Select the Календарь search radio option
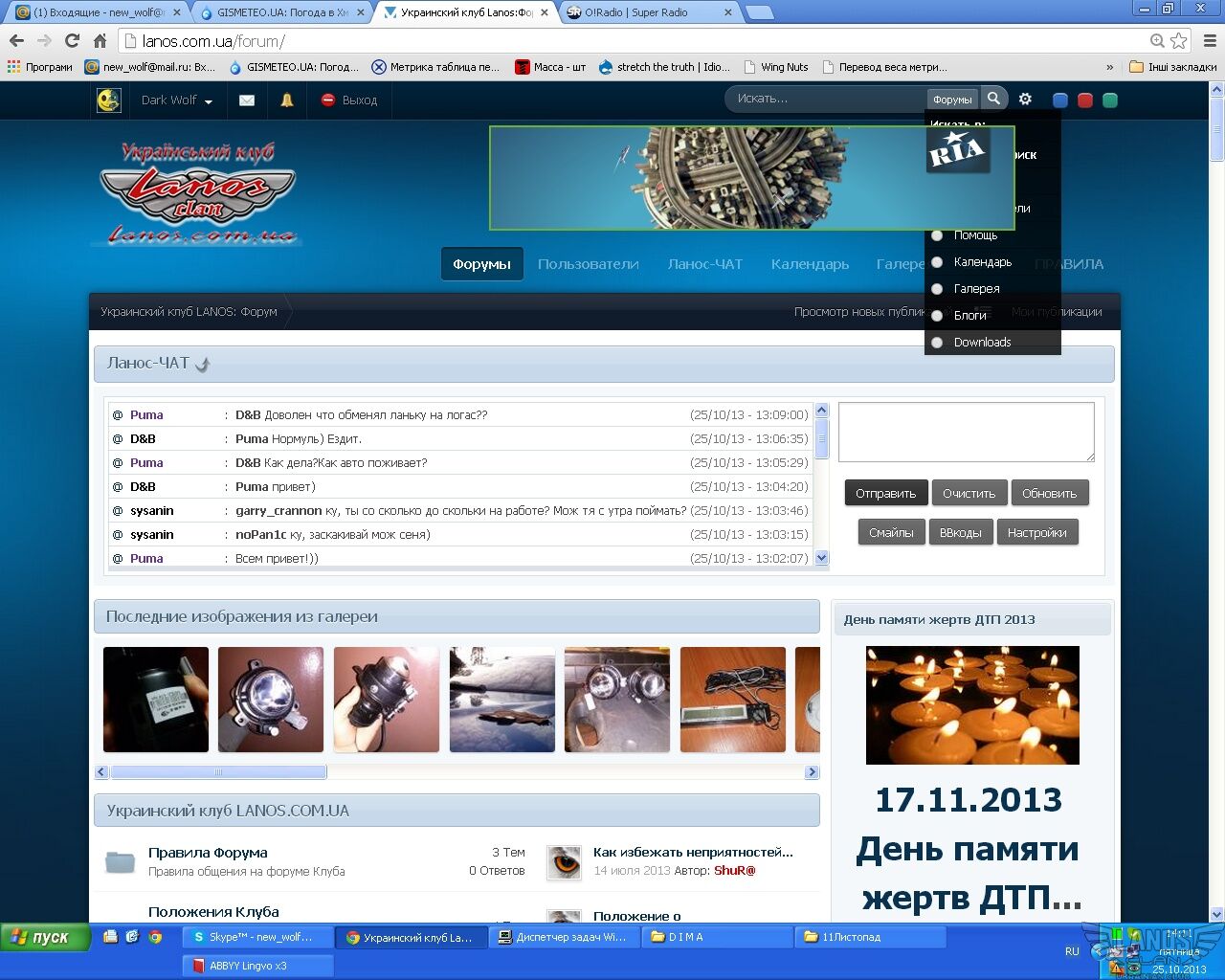The image size is (1225, 980). tap(937, 262)
